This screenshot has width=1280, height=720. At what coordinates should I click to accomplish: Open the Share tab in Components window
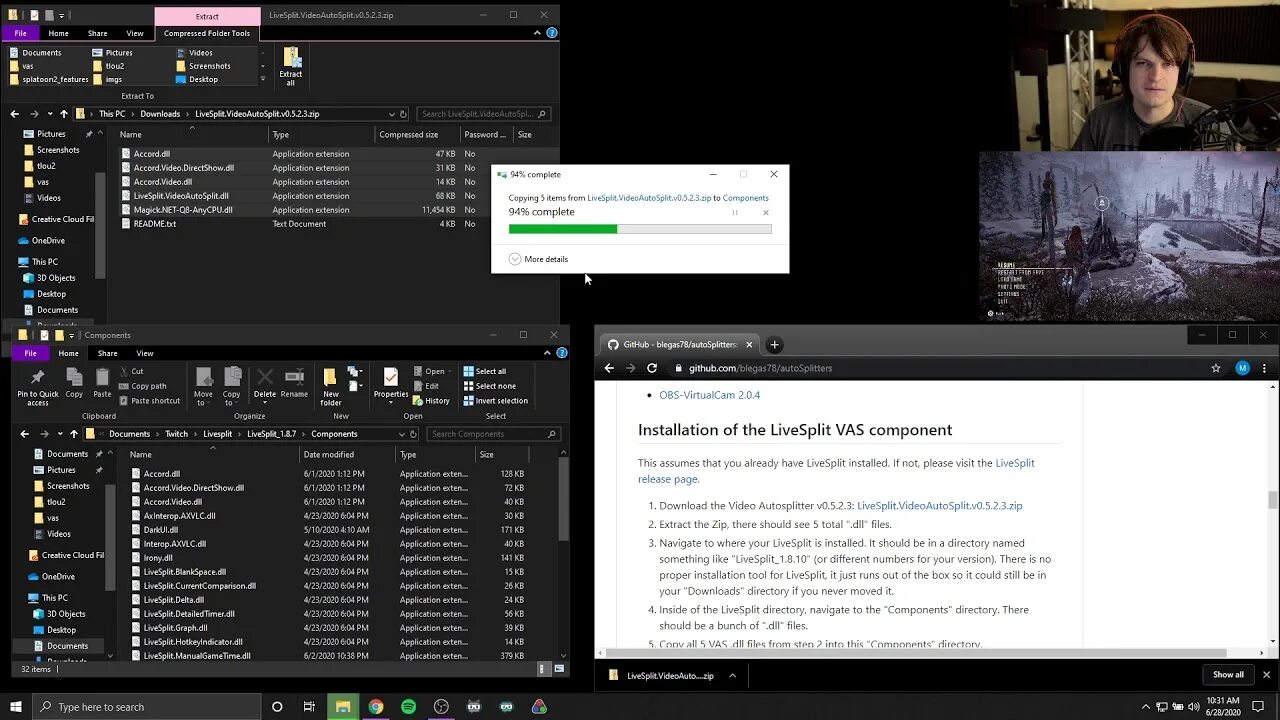(107, 353)
